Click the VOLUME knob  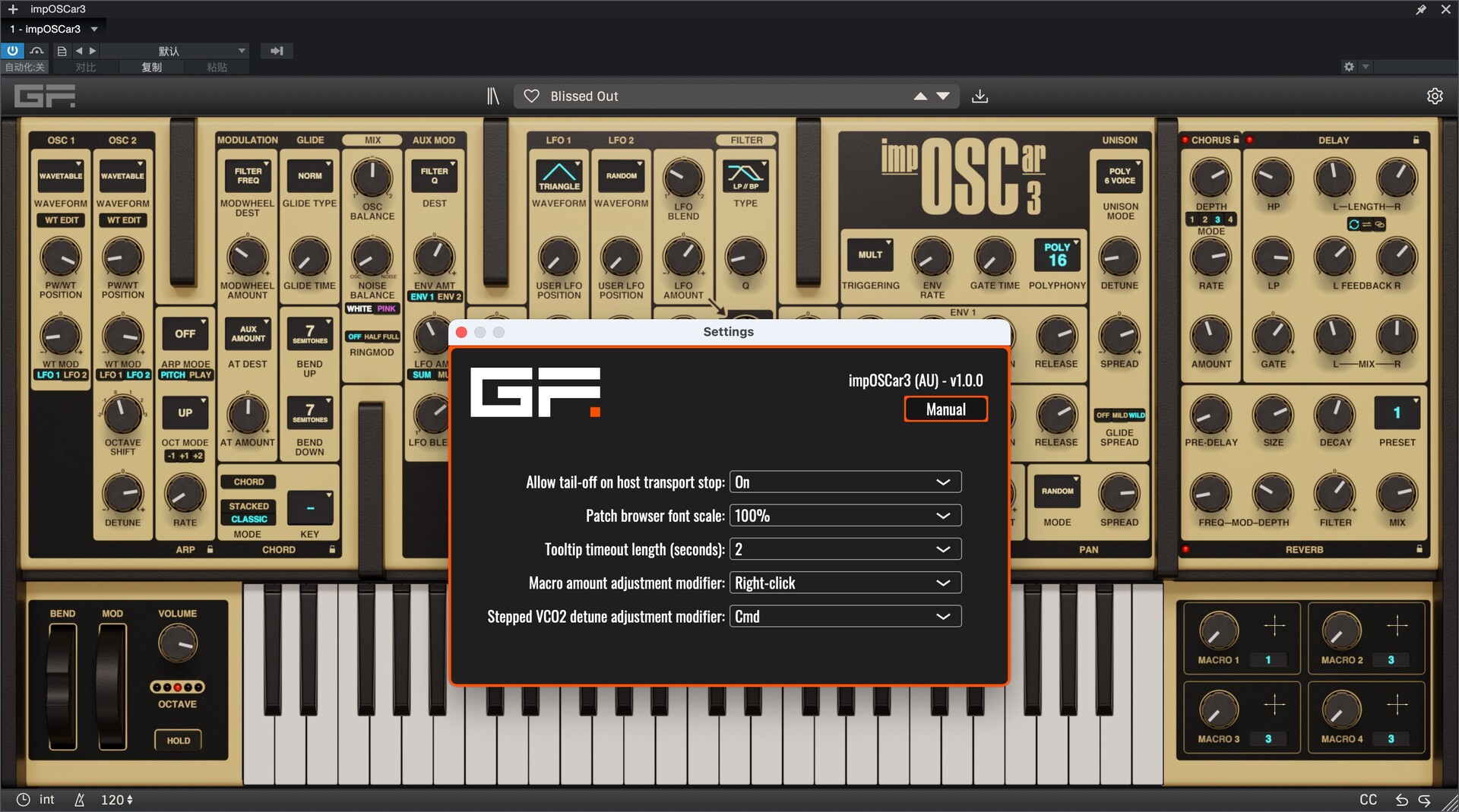(x=177, y=644)
